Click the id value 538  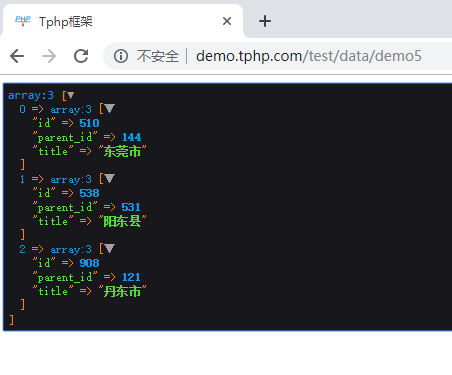coord(89,193)
